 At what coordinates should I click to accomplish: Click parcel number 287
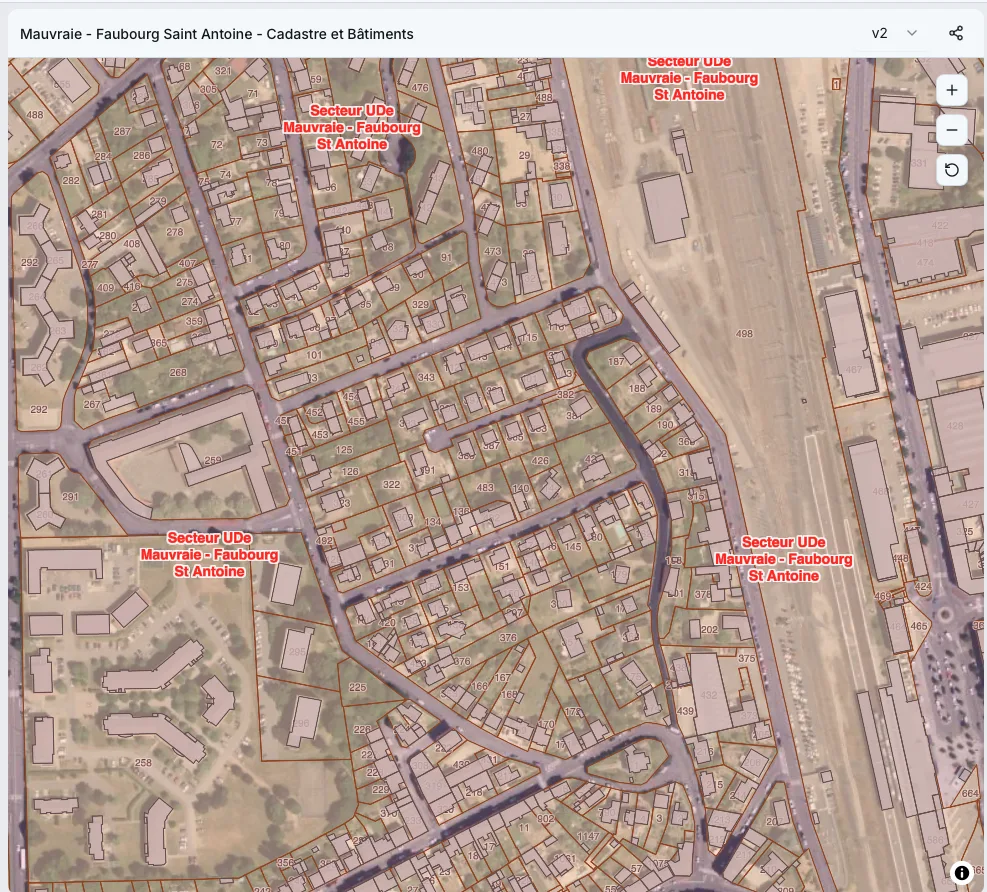(x=122, y=131)
